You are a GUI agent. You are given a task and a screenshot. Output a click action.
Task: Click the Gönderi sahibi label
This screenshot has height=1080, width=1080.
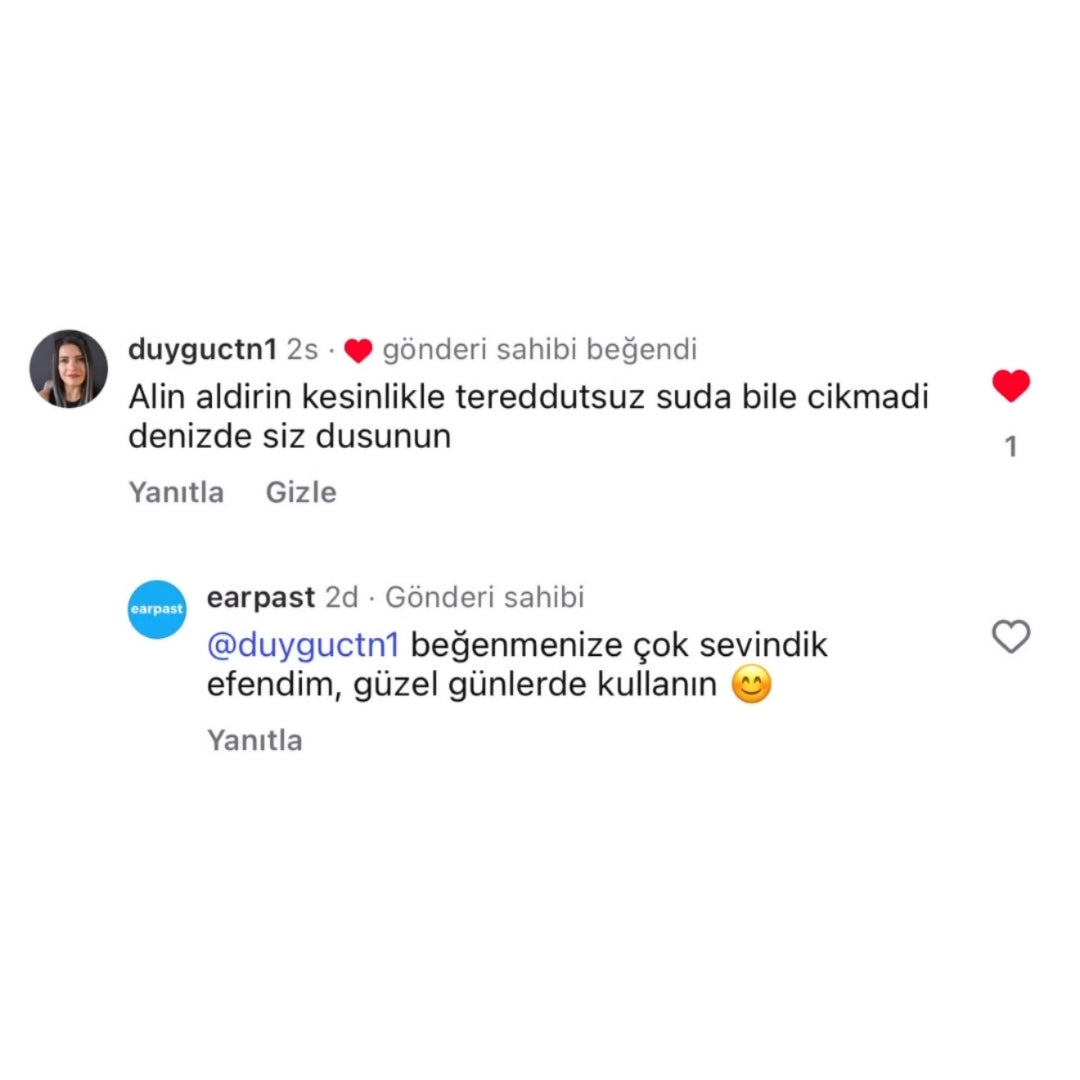click(x=484, y=597)
